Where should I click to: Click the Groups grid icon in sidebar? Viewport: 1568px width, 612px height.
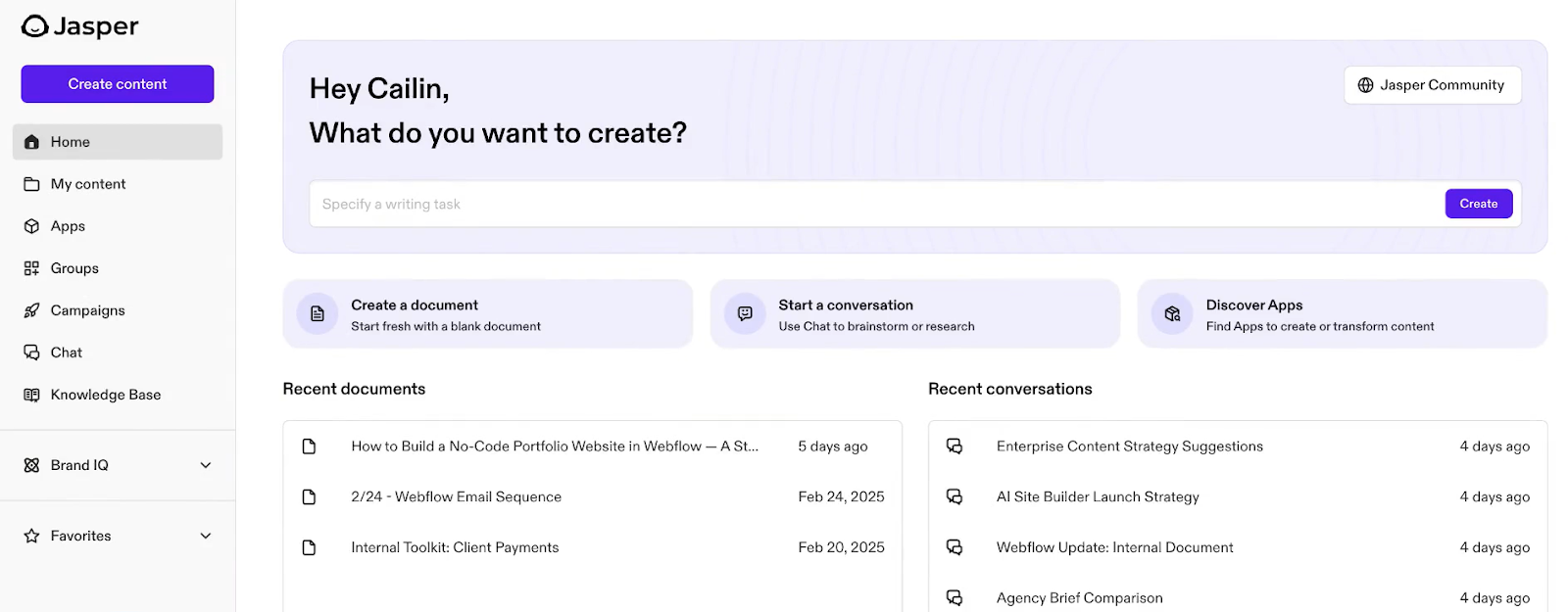(31, 268)
